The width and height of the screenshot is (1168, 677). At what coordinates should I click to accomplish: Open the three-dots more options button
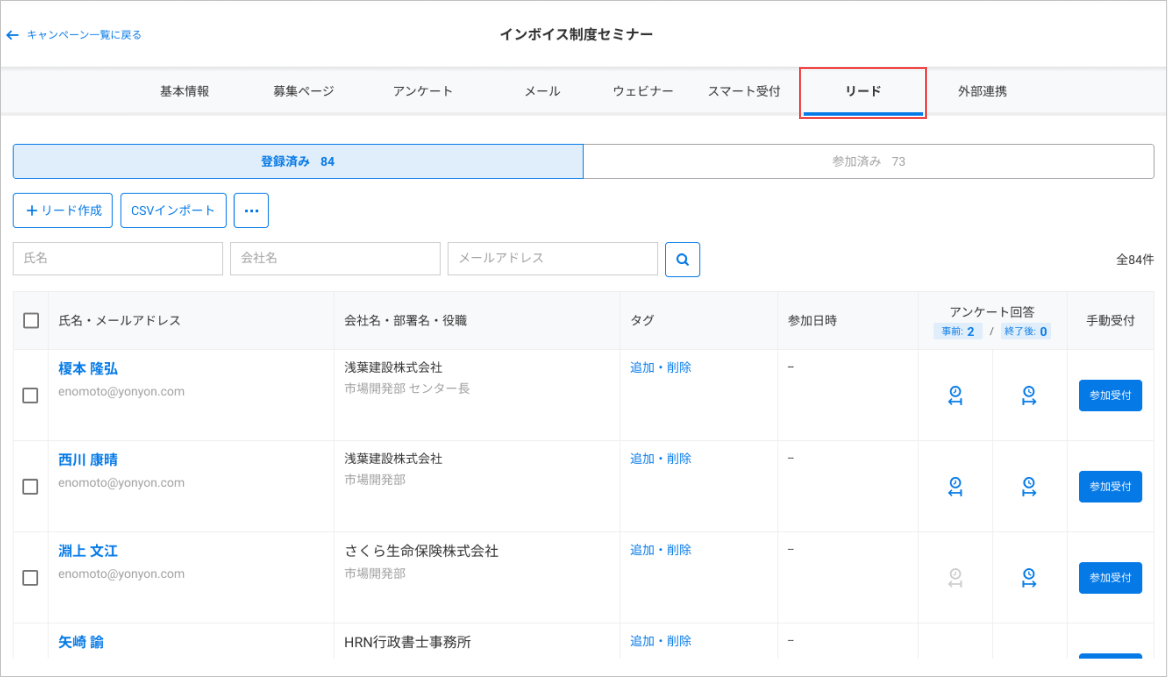pos(251,210)
